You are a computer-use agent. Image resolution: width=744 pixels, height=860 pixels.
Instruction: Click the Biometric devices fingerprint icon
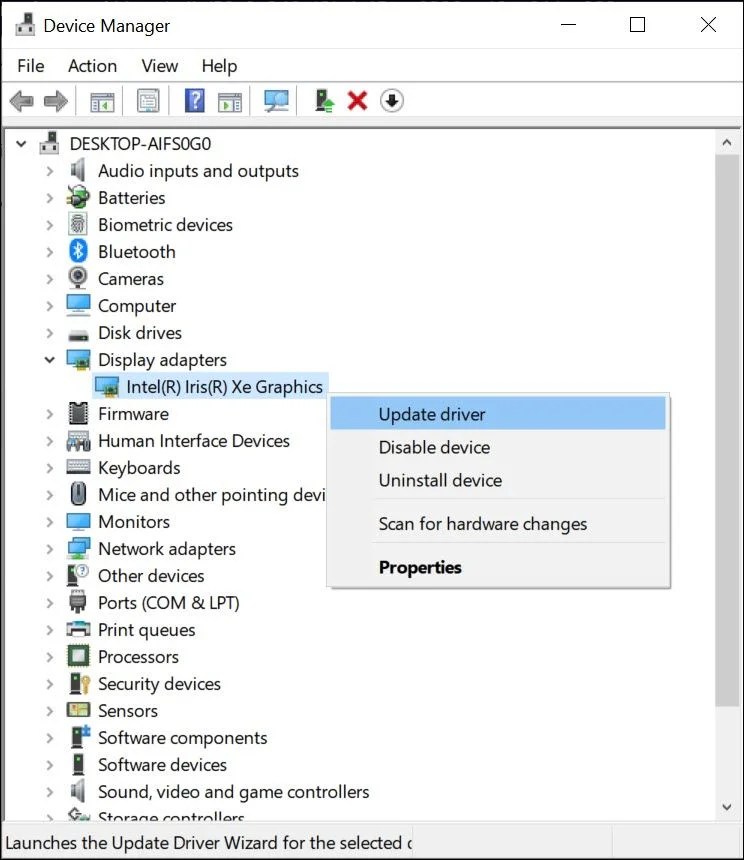tap(78, 224)
